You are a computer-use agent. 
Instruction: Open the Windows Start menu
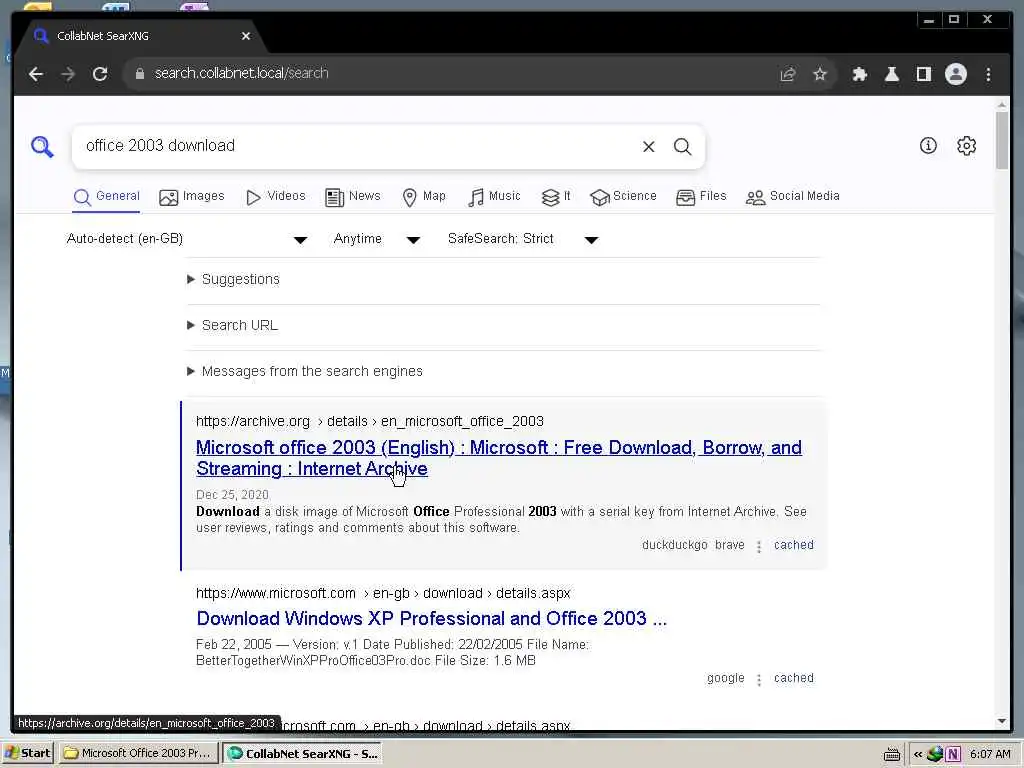pyautogui.click(x=28, y=754)
